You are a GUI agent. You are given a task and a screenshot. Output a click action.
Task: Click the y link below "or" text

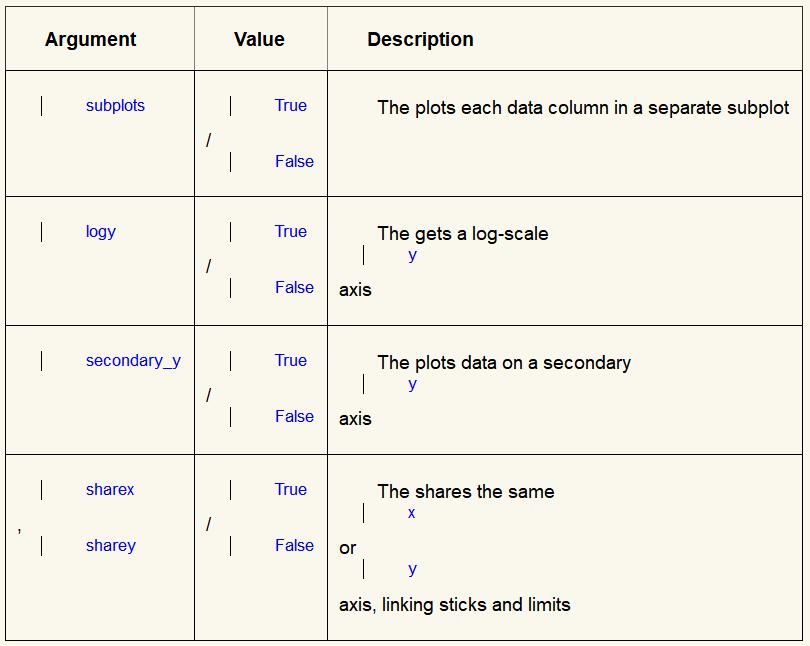click(x=412, y=570)
